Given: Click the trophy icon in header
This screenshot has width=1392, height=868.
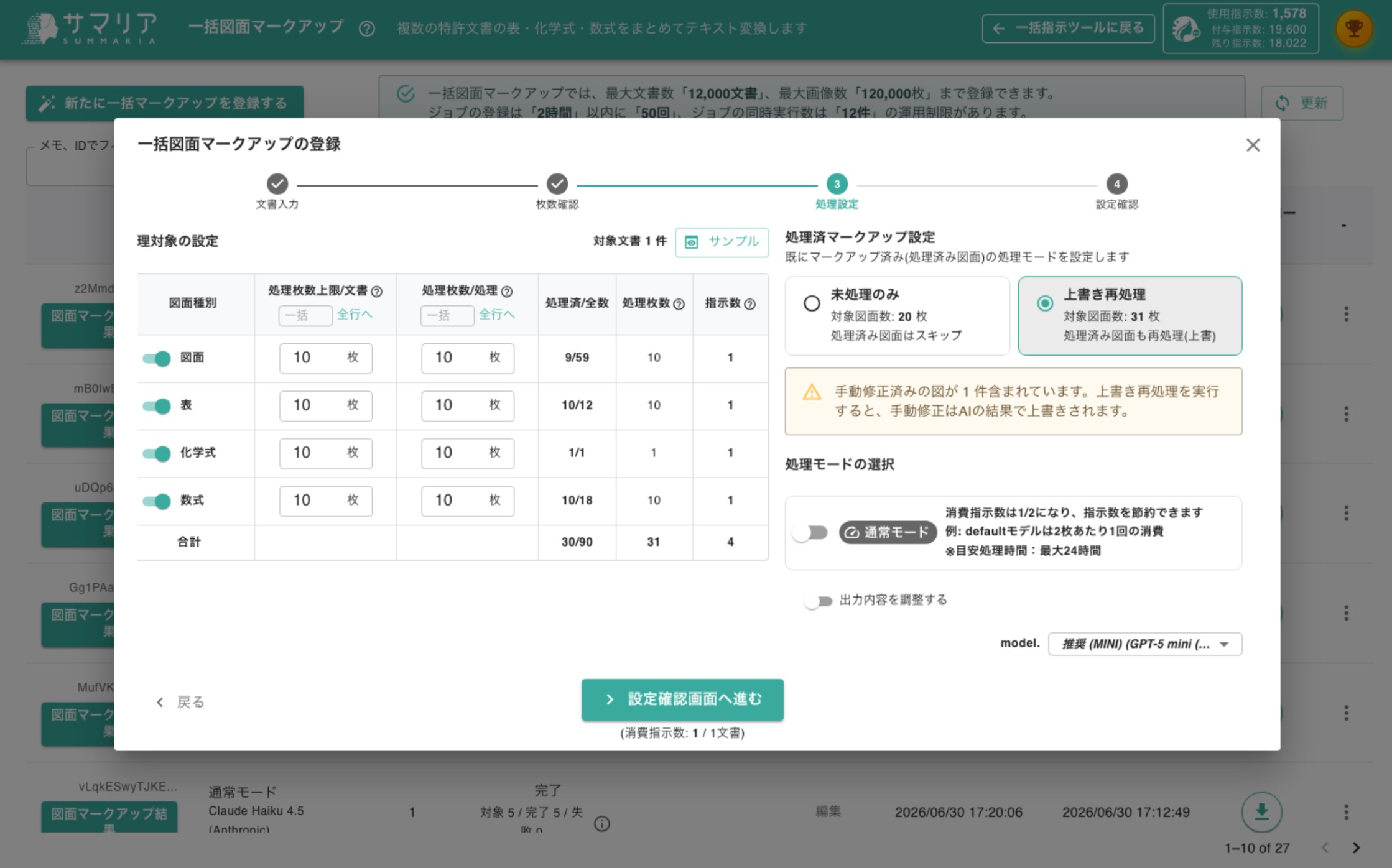Looking at the screenshot, I should (1353, 28).
